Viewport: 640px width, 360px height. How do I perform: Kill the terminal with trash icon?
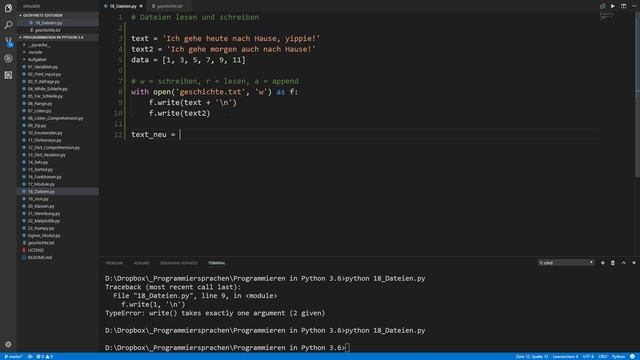click(x=613, y=263)
